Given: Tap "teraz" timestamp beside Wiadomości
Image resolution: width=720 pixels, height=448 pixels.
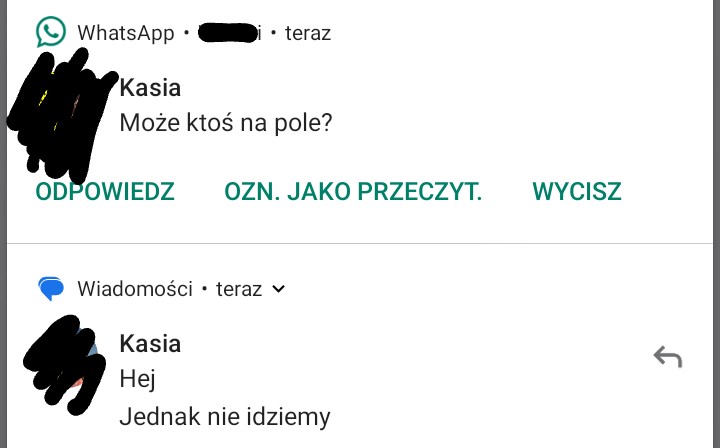Looking at the screenshot, I should coord(238,289).
